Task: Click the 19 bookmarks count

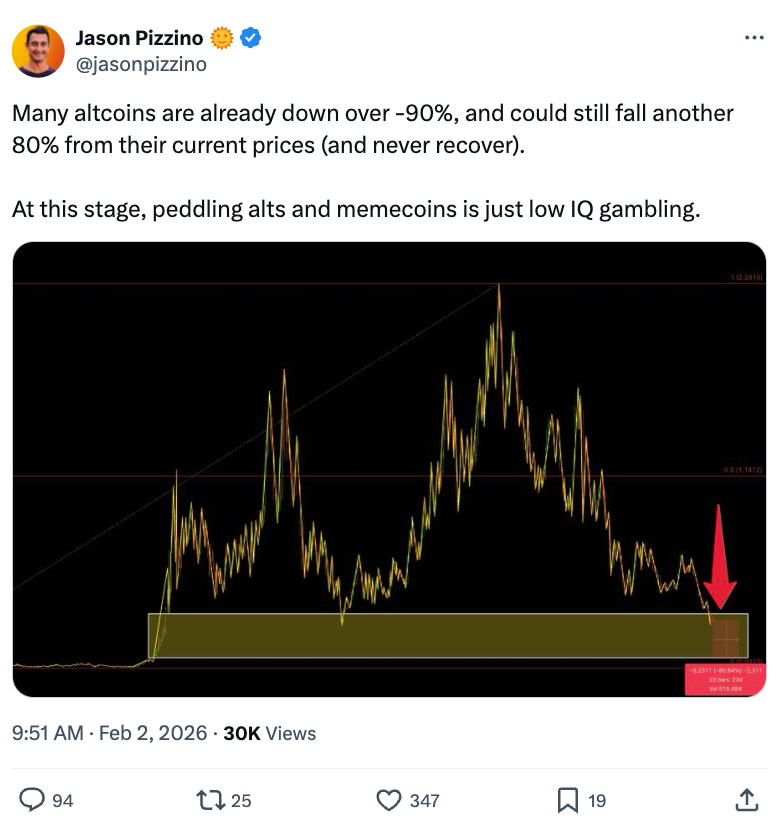Action: tap(596, 800)
